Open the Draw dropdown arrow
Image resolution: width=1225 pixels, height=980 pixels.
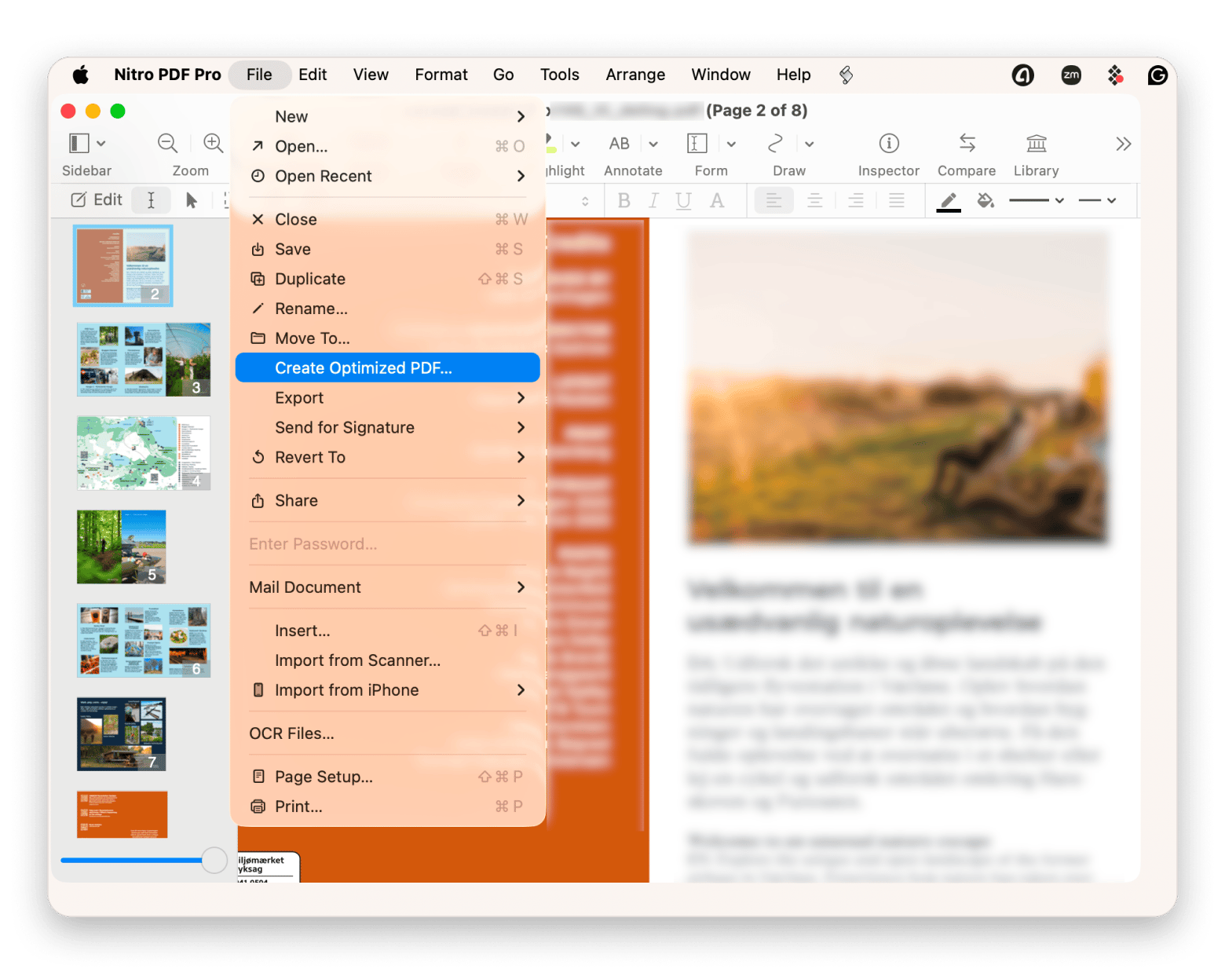810,144
